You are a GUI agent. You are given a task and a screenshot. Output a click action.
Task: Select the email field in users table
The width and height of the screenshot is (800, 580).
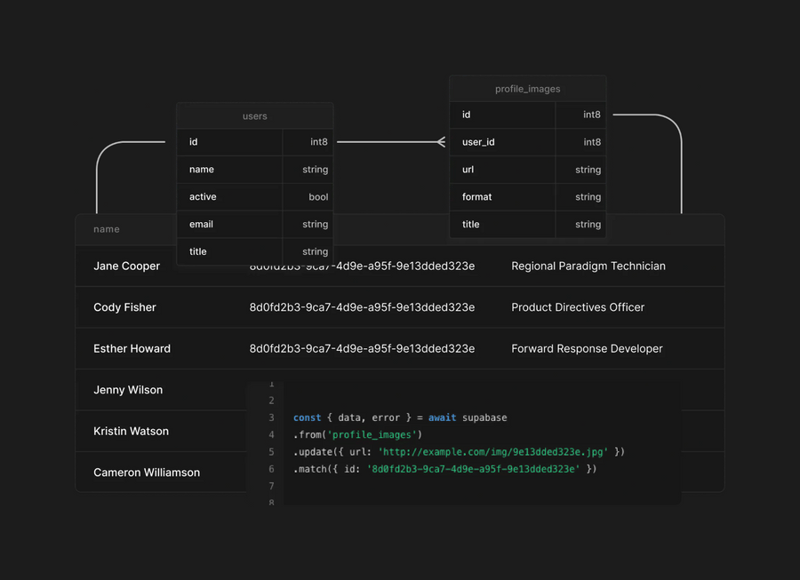pos(229,224)
